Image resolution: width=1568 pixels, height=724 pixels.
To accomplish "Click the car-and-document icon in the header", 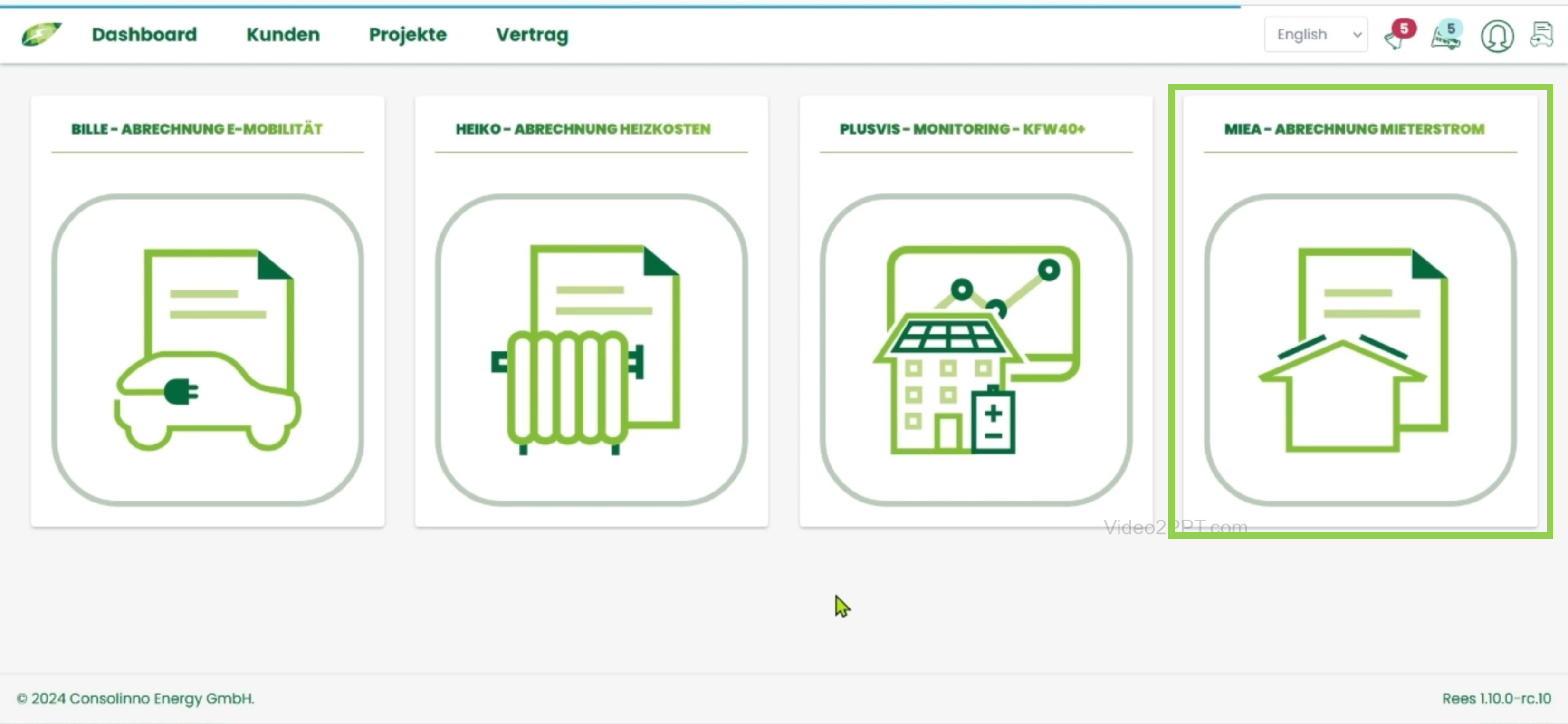I will [1541, 35].
